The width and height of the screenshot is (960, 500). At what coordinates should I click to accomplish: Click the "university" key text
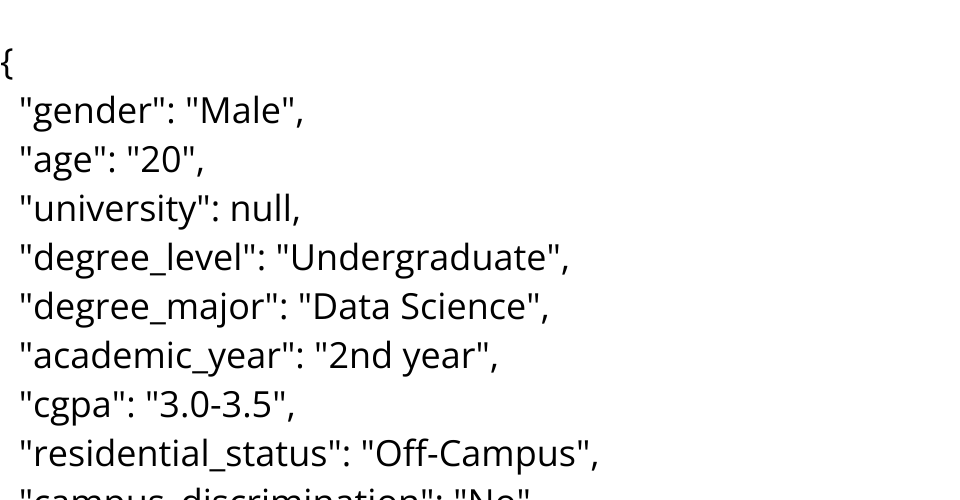pos(118,209)
